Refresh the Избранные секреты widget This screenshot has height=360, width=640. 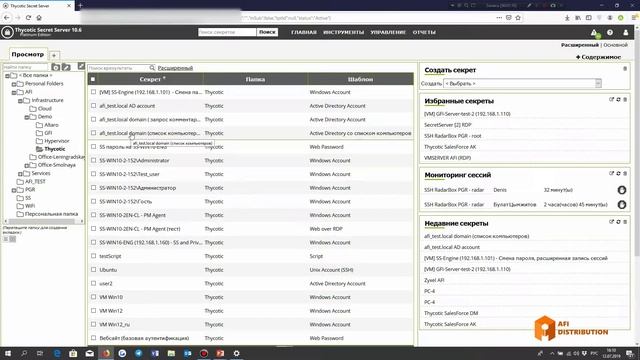(618, 100)
